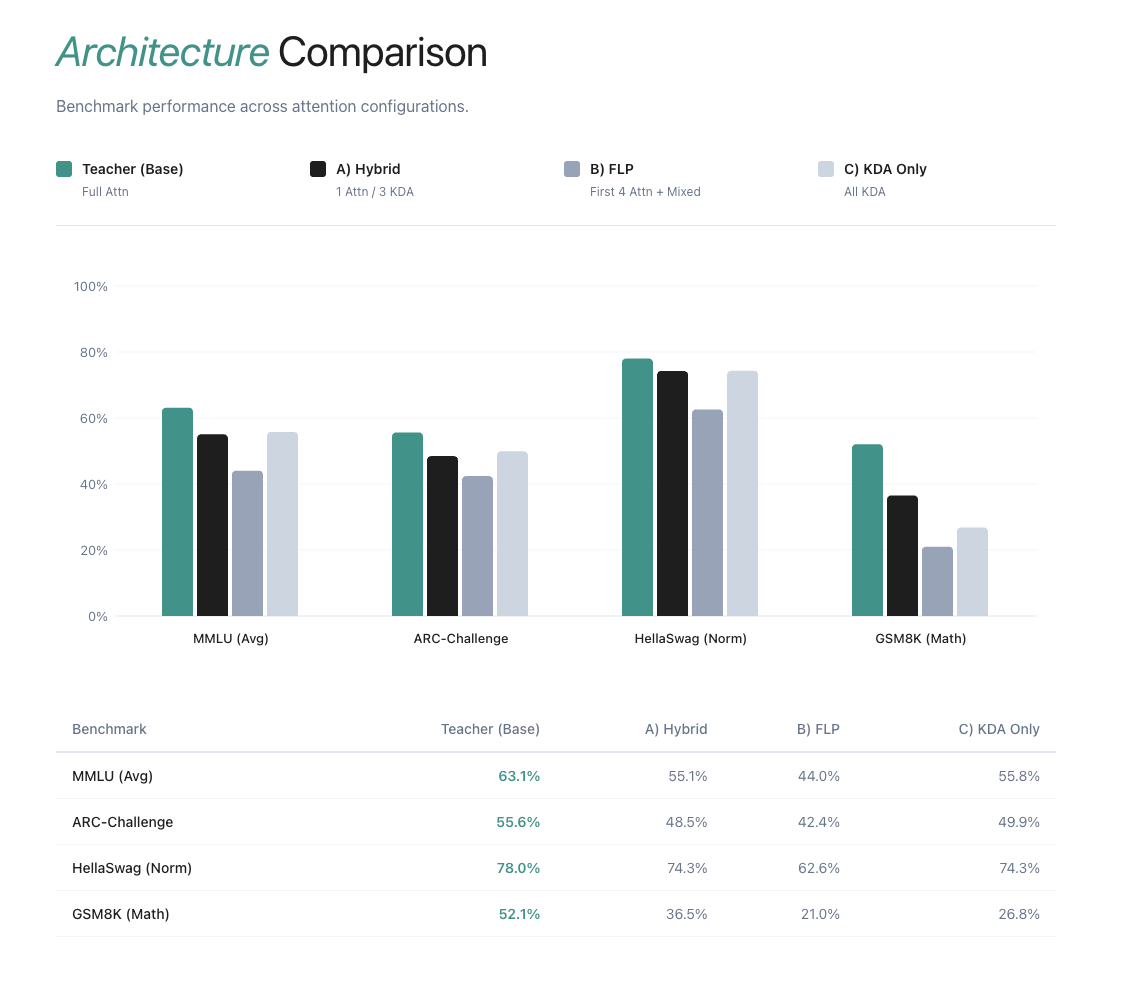The width and height of the screenshot is (1136, 981).
Task: Click the teal Teacher (Base) legend swatch
Action: coord(64,169)
